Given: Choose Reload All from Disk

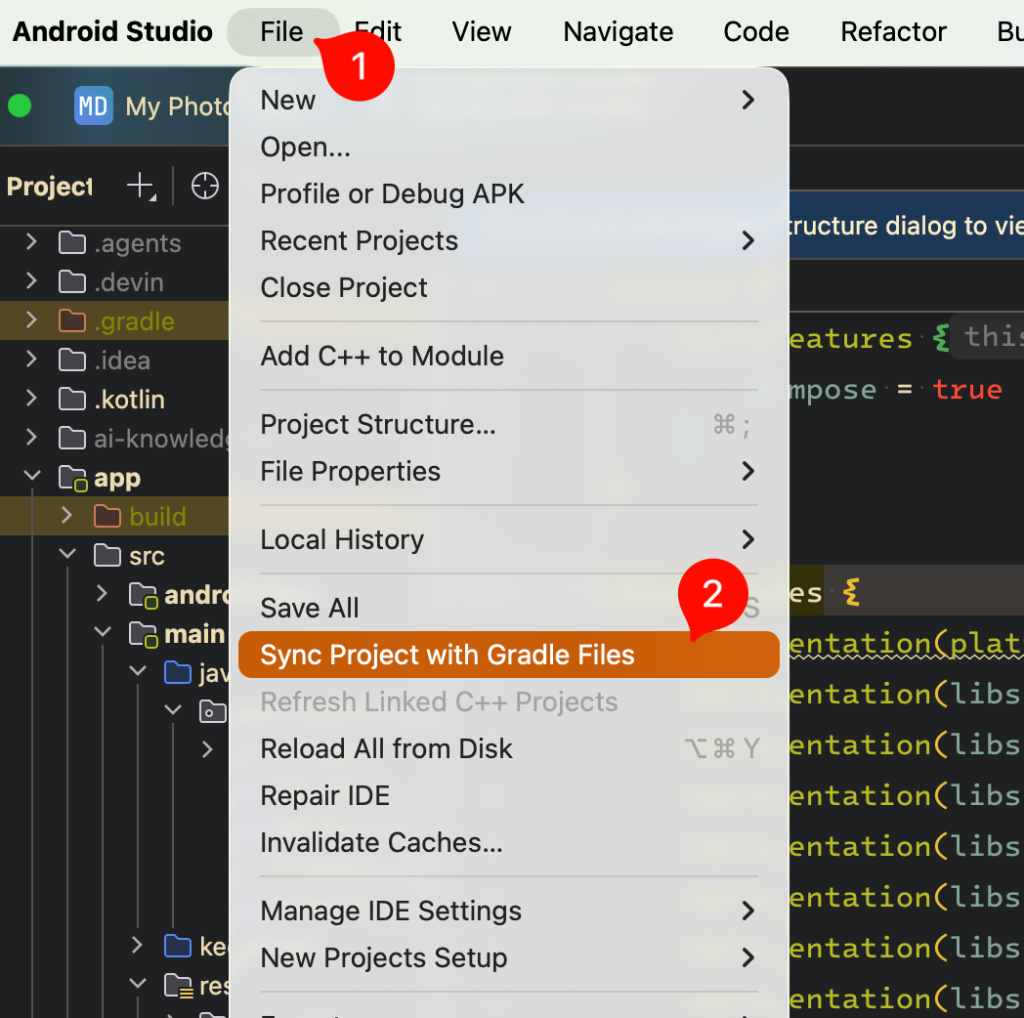Looking at the screenshot, I should click(509, 748).
